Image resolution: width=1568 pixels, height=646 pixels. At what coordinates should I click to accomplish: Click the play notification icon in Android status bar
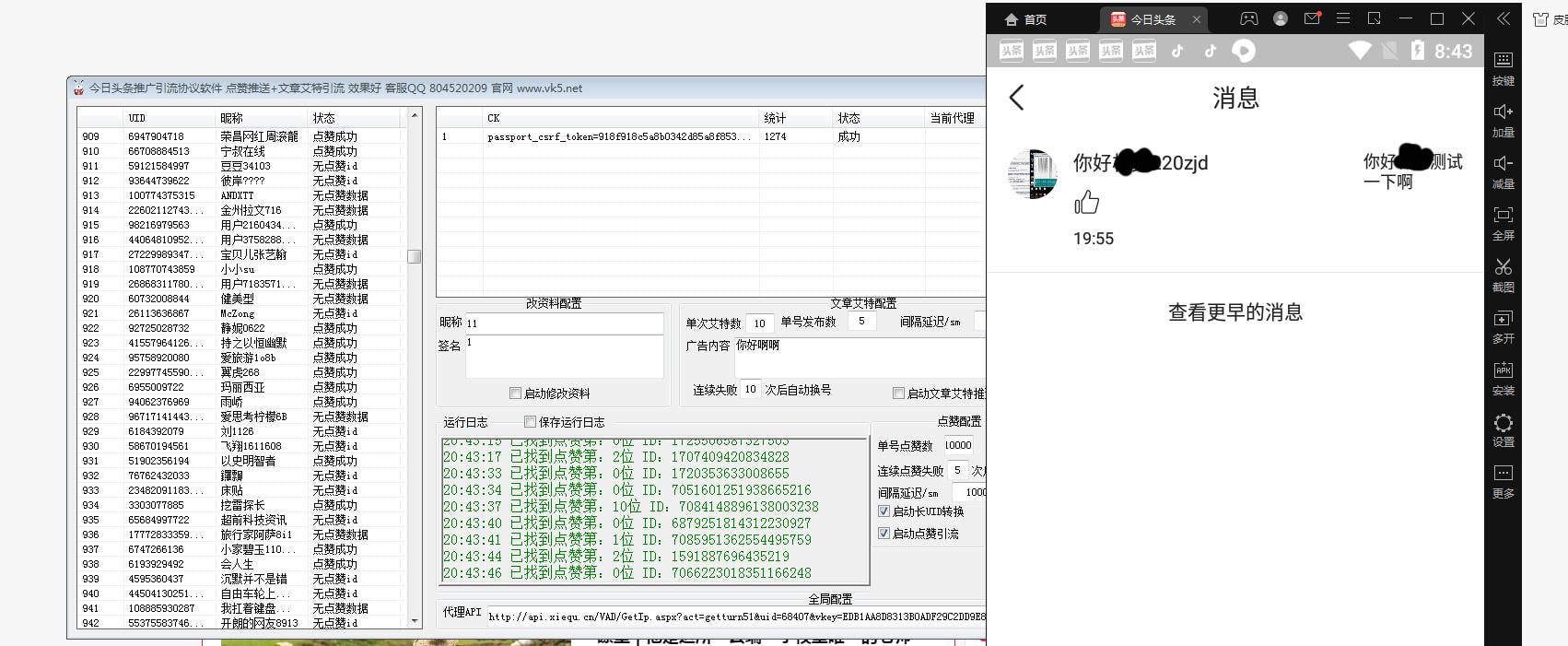point(1244,51)
